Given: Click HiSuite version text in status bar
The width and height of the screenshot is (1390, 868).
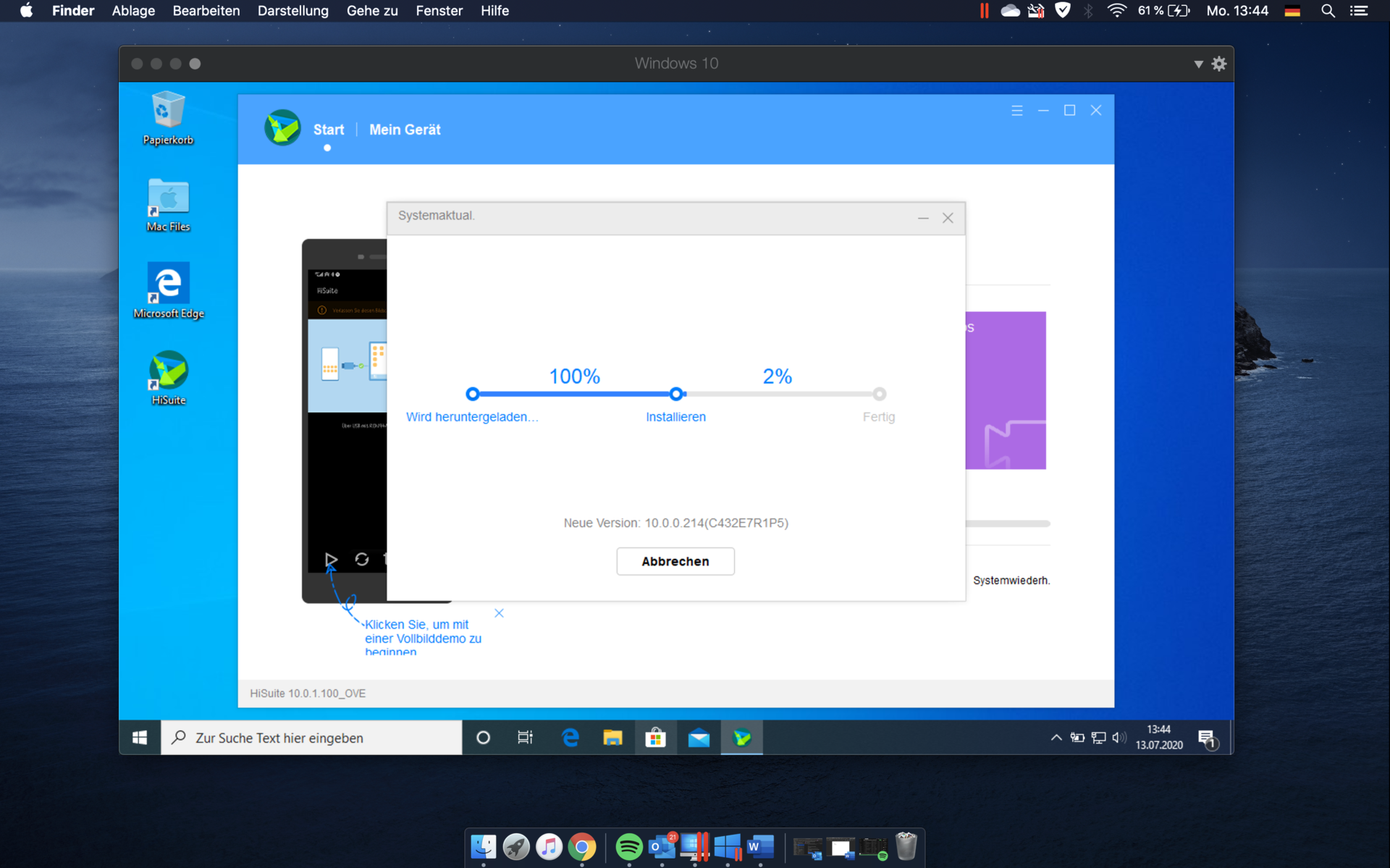Looking at the screenshot, I should [308, 694].
